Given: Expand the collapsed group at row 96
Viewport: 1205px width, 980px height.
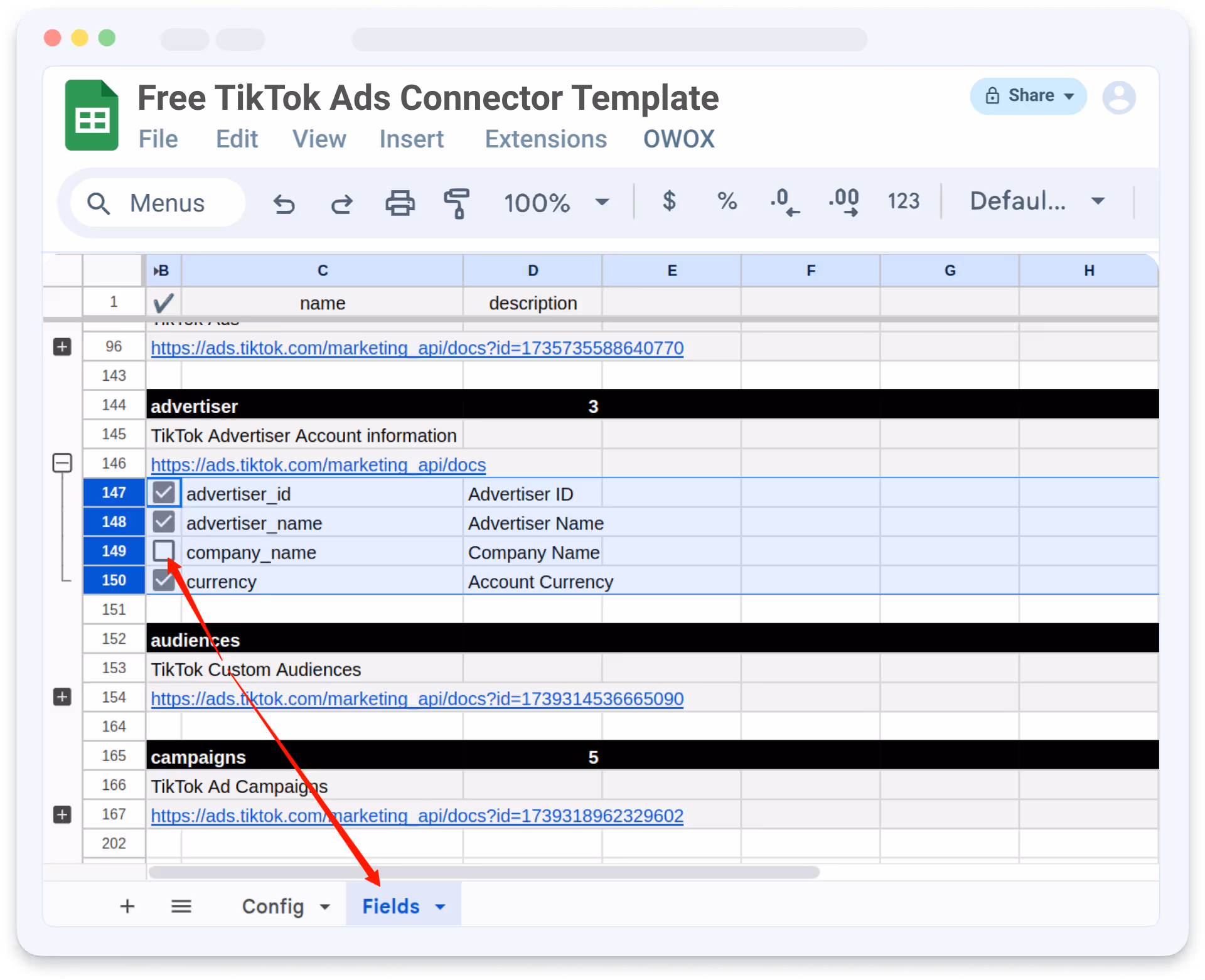Looking at the screenshot, I should [x=62, y=347].
